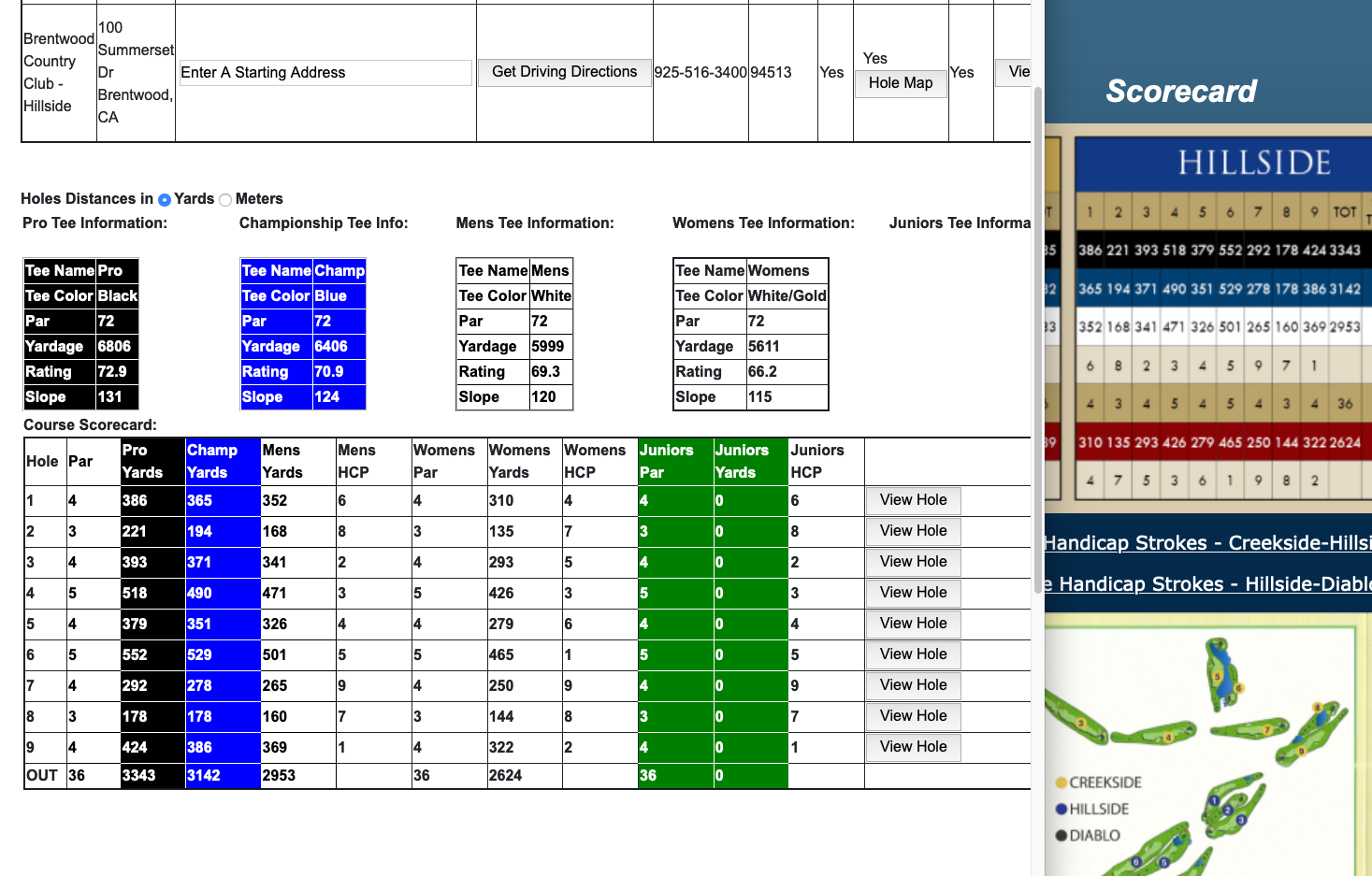Click Championship Tee Info heading
The image size is (1372, 876).
click(x=324, y=223)
